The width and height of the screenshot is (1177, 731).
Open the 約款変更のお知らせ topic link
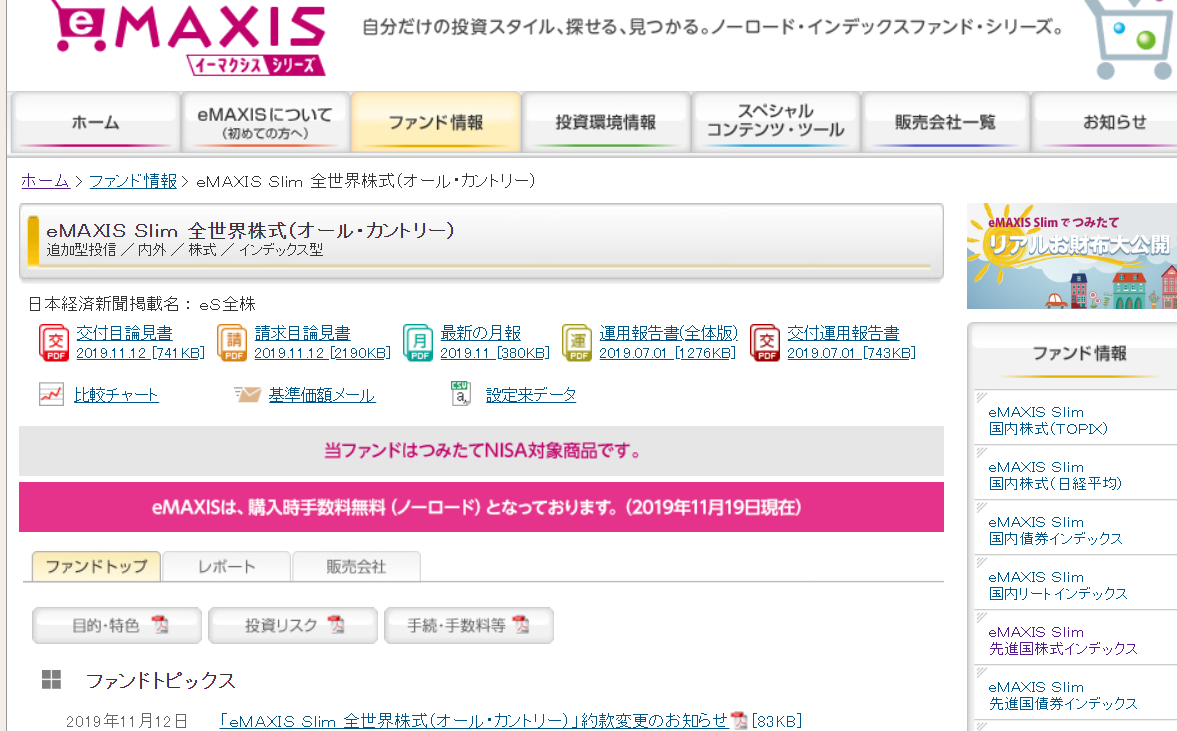(x=474, y=721)
